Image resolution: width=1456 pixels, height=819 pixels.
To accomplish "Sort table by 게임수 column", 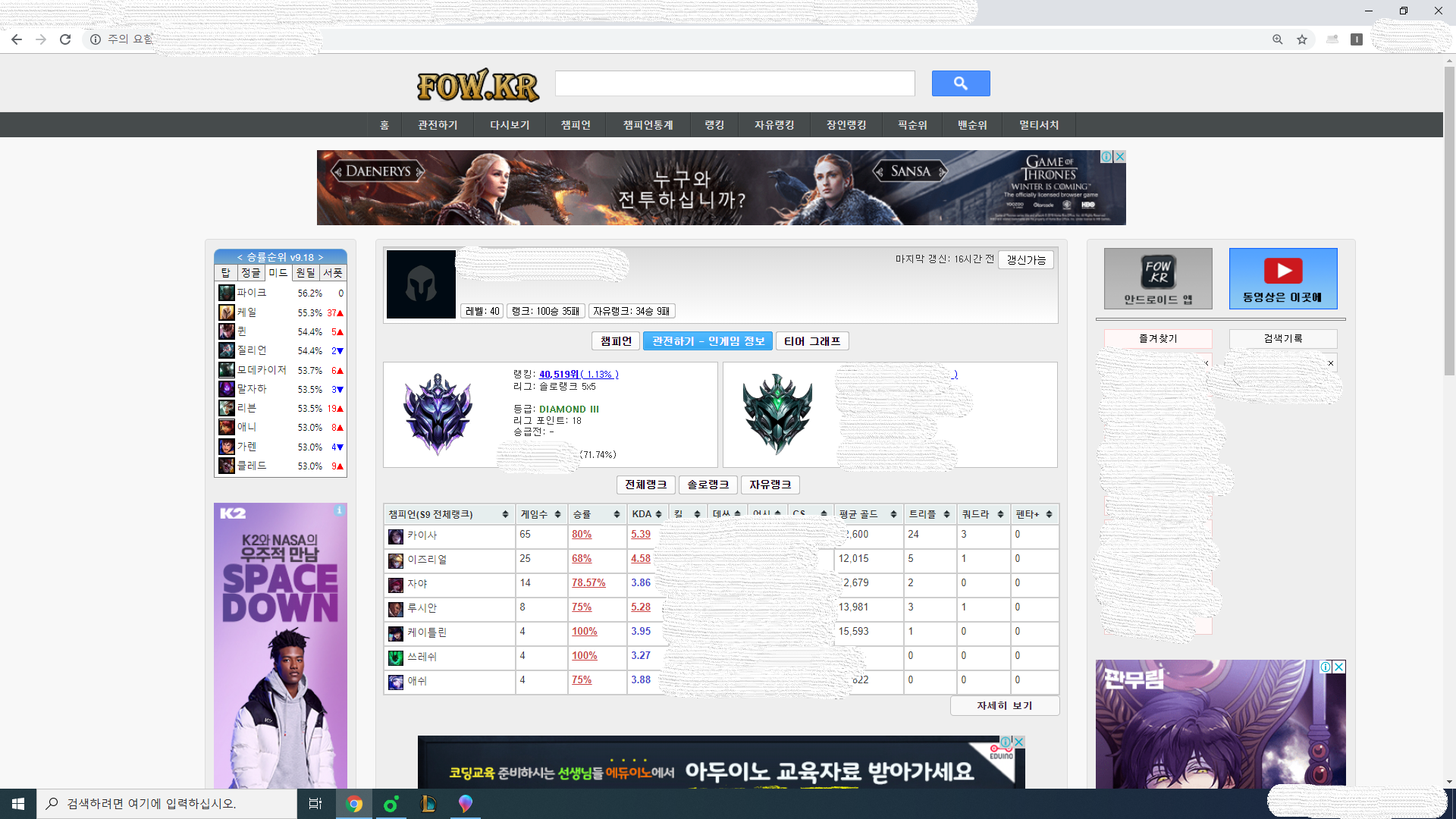I will [x=541, y=514].
